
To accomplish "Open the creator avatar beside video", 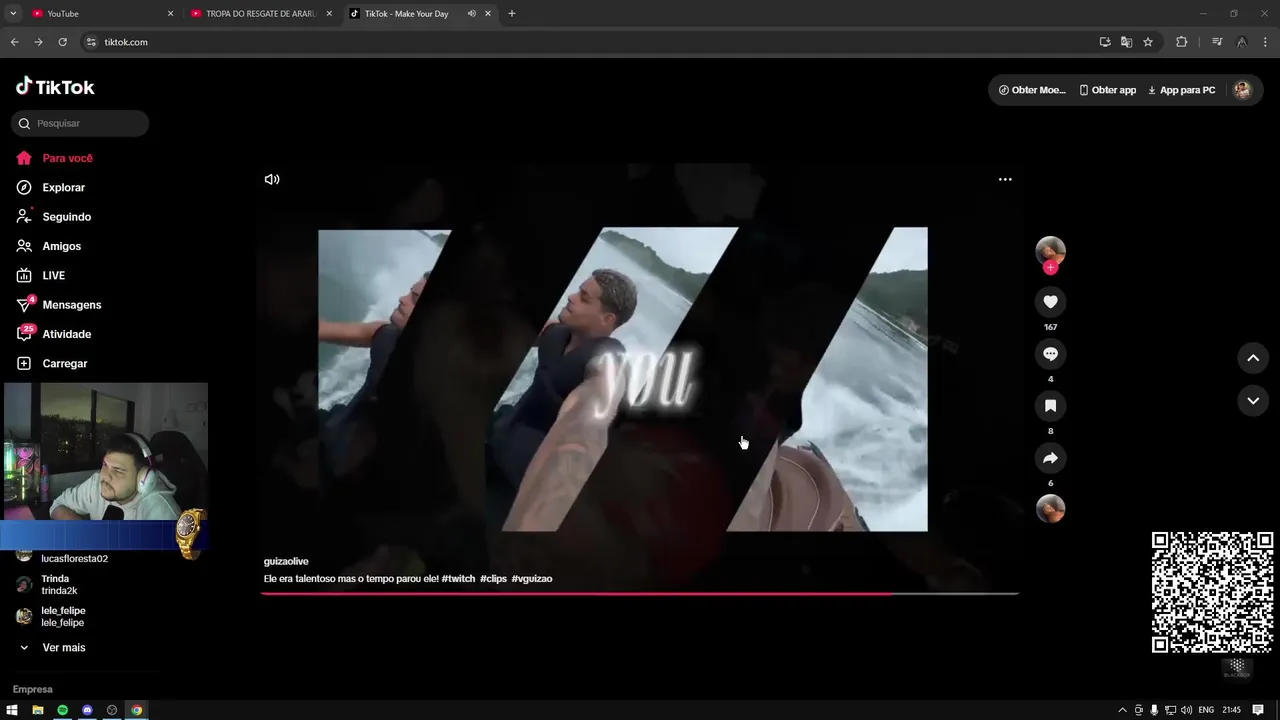I will coord(1050,251).
